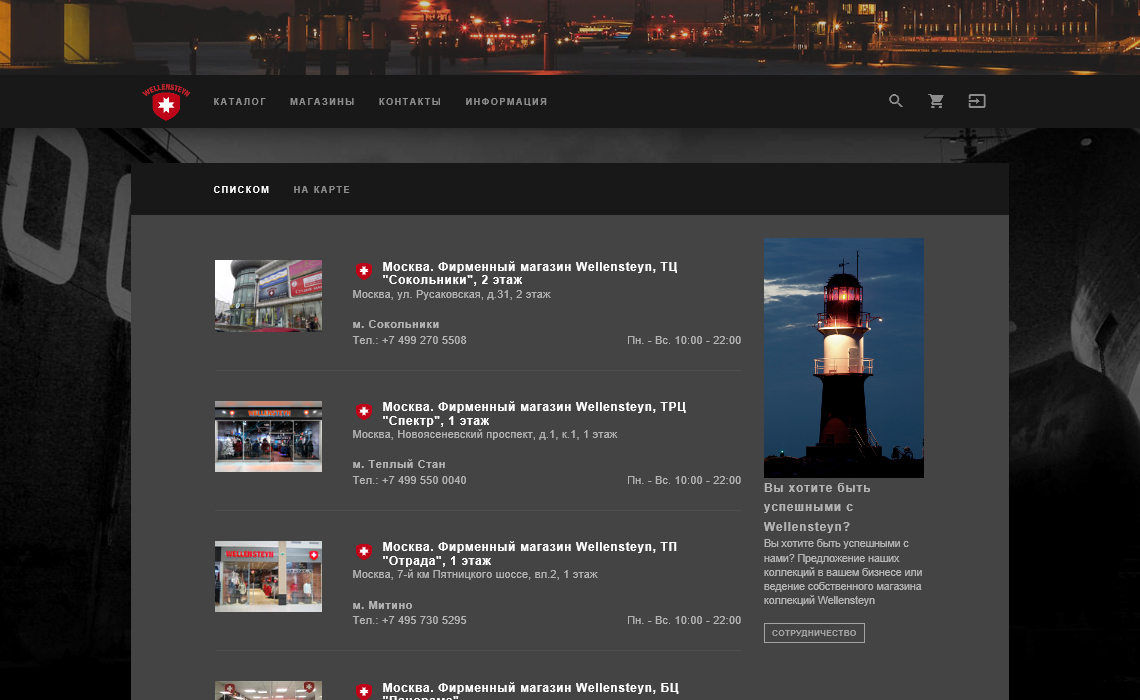Click phone number +7 499 550 0040
The image size is (1140, 700).
point(424,480)
